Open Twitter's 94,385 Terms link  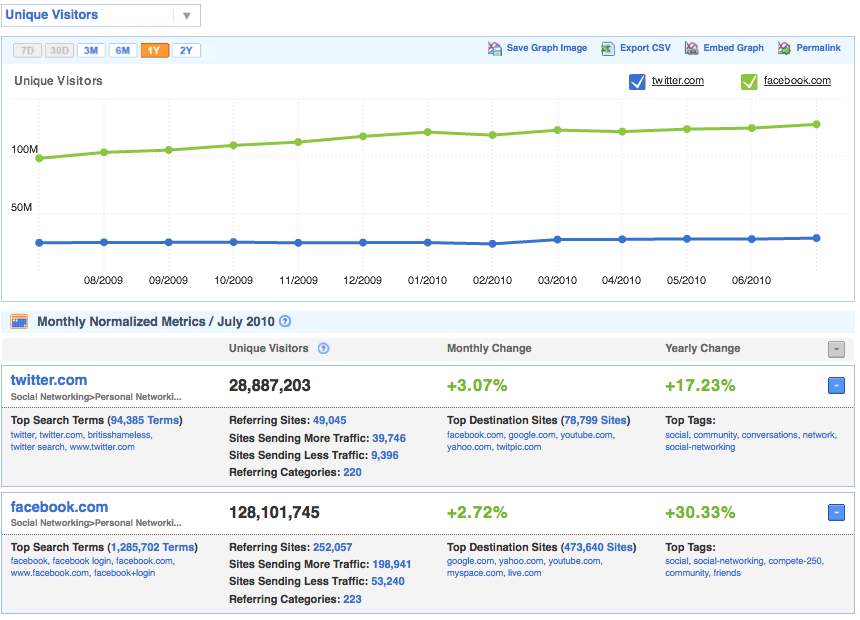145,420
